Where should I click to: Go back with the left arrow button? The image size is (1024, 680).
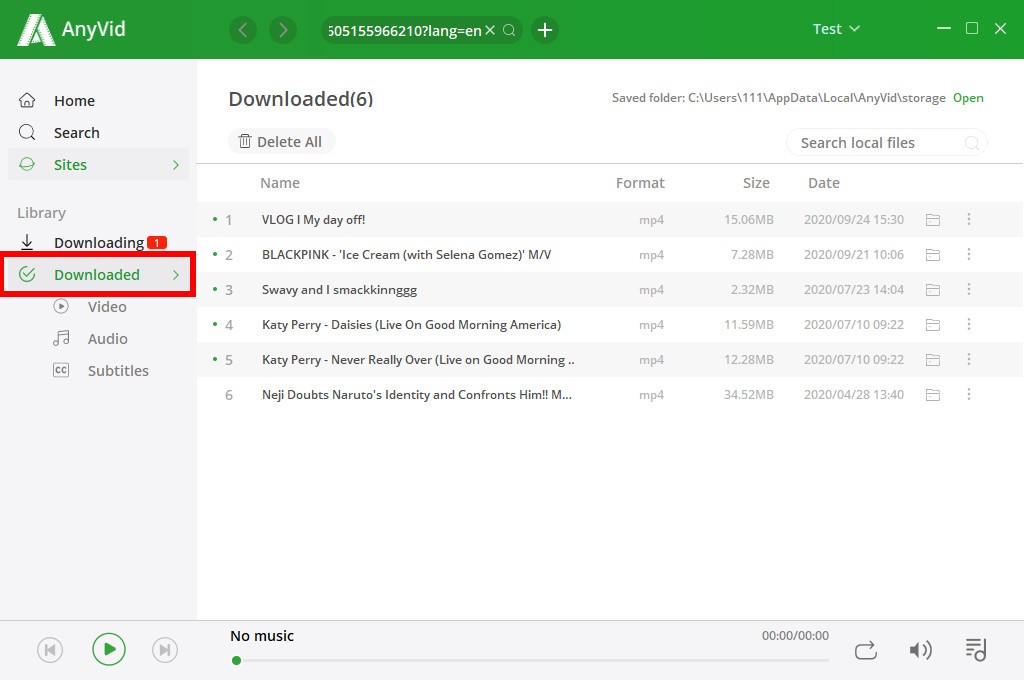click(243, 30)
